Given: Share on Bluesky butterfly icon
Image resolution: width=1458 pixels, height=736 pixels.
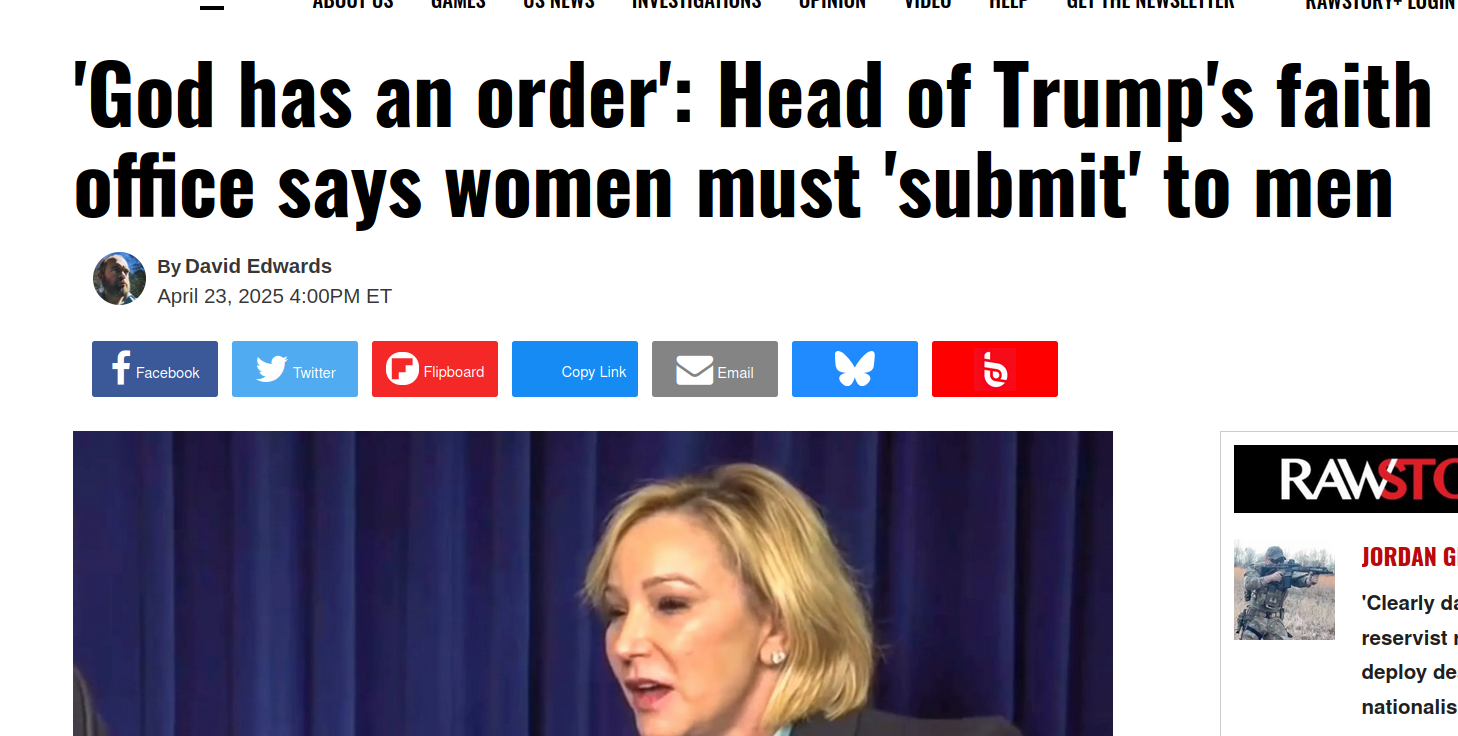Looking at the screenshot, I should (855, 369).
